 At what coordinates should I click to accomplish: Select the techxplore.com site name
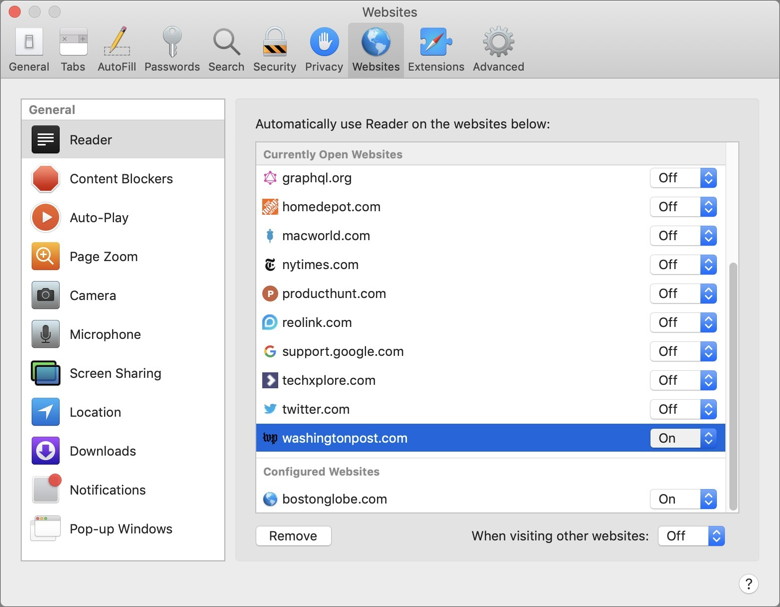click(328, 380)
